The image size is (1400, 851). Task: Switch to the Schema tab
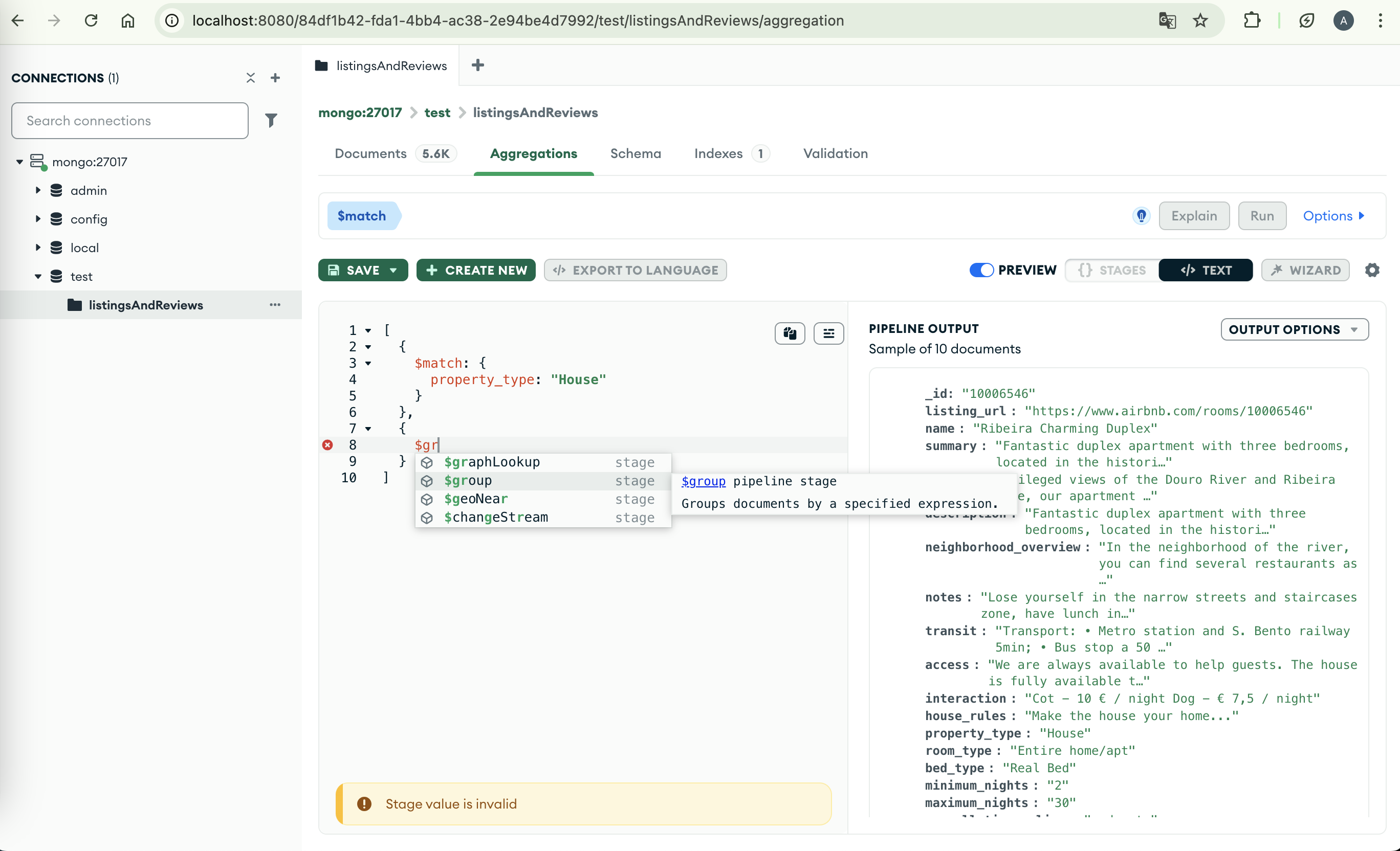point(635,153)
